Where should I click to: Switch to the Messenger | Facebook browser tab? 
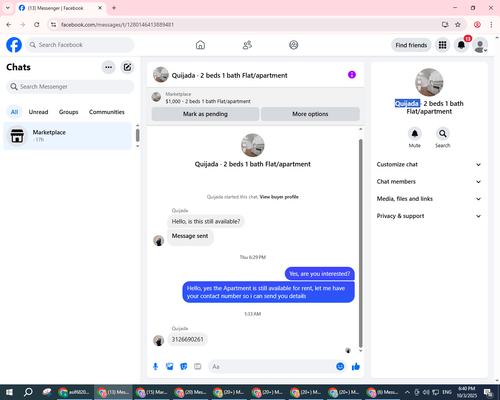tap(60, 8)
